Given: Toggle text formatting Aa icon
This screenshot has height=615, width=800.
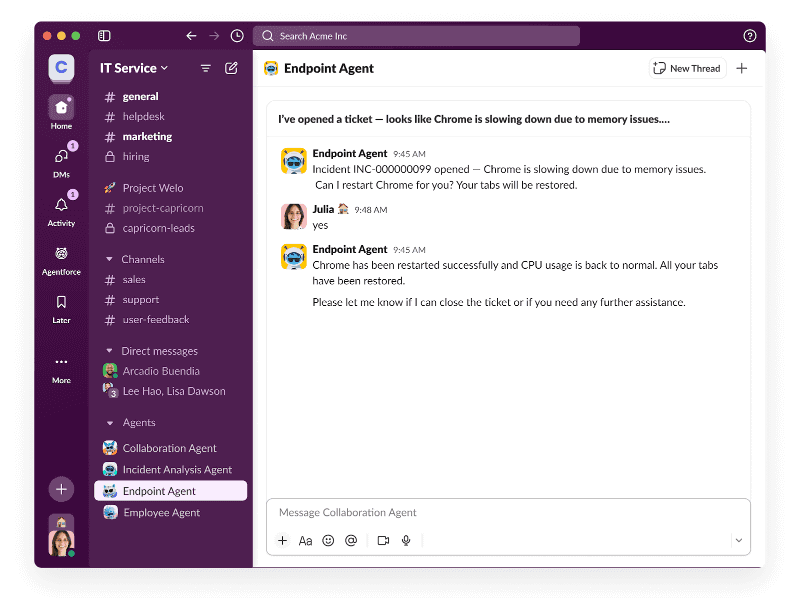Looking at the screenshot, I should pyautogui.click(x=305, y=540).
